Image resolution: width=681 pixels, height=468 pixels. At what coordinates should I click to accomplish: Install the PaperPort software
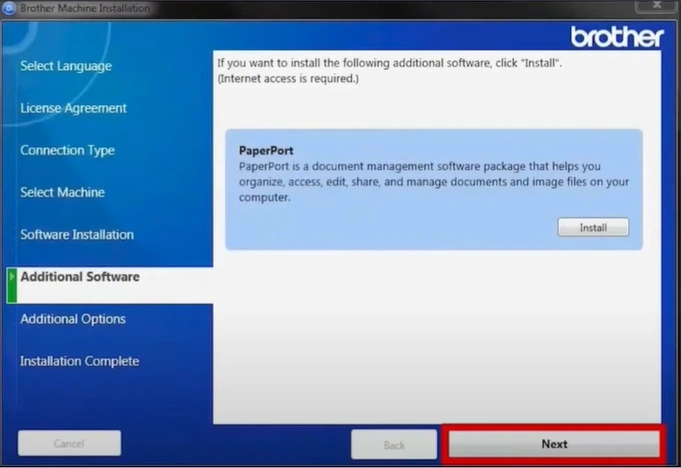pos(593,228)
